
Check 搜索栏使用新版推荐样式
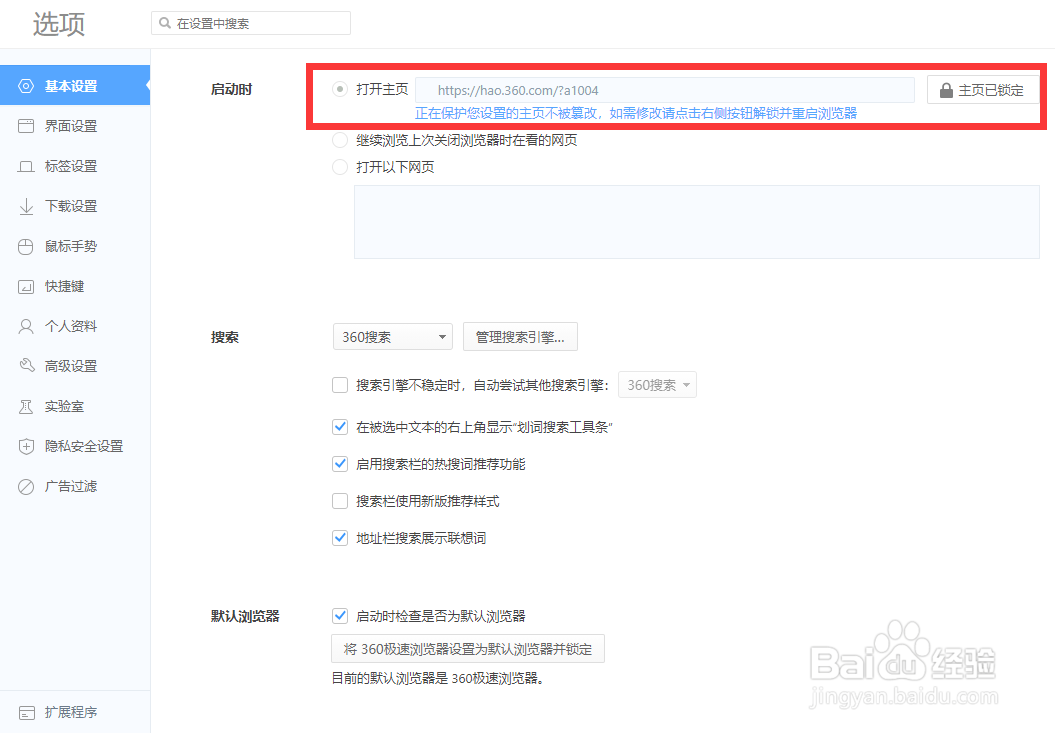(340, 501)
